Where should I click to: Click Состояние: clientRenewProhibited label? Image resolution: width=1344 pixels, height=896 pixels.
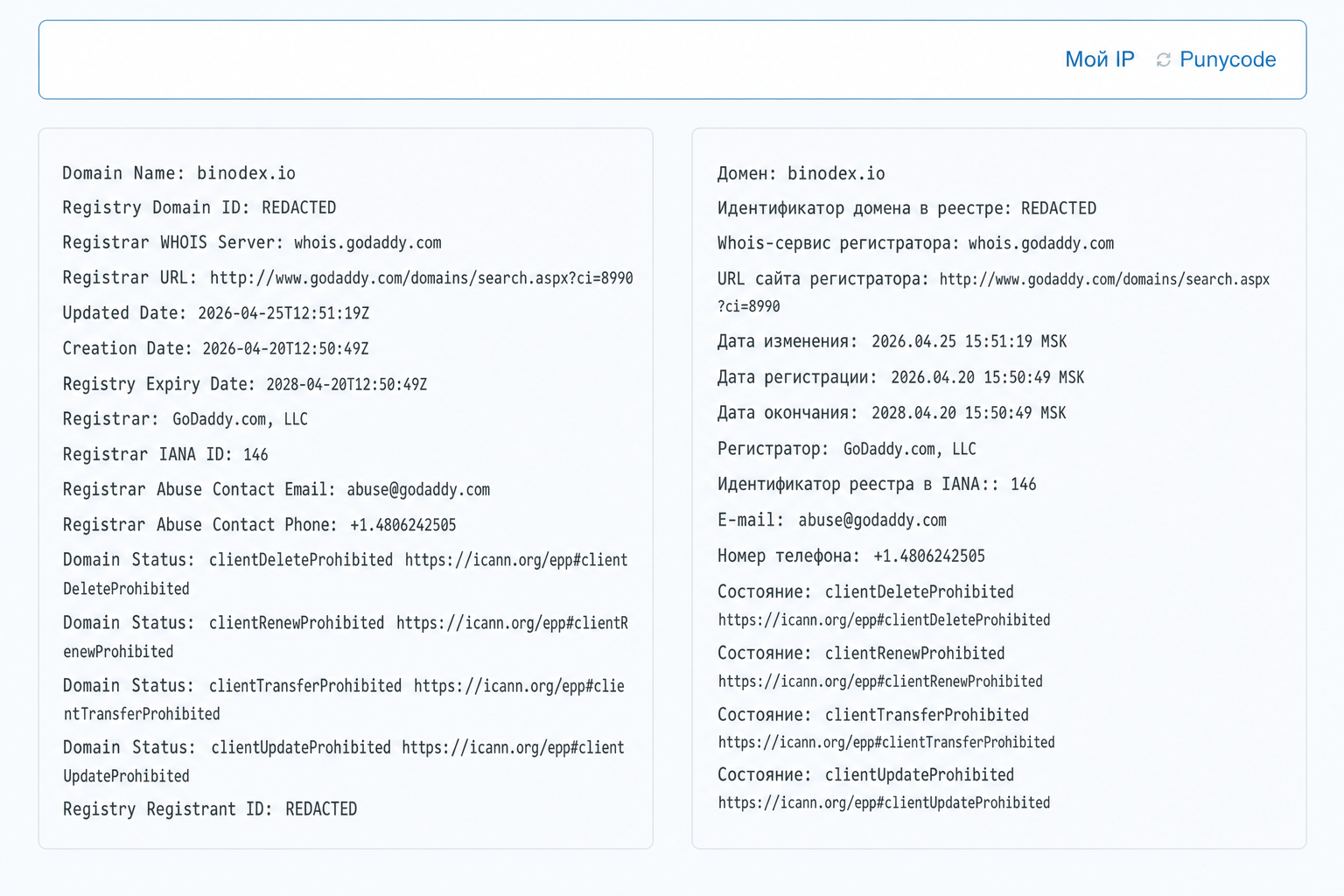click(x=862, y=654)
